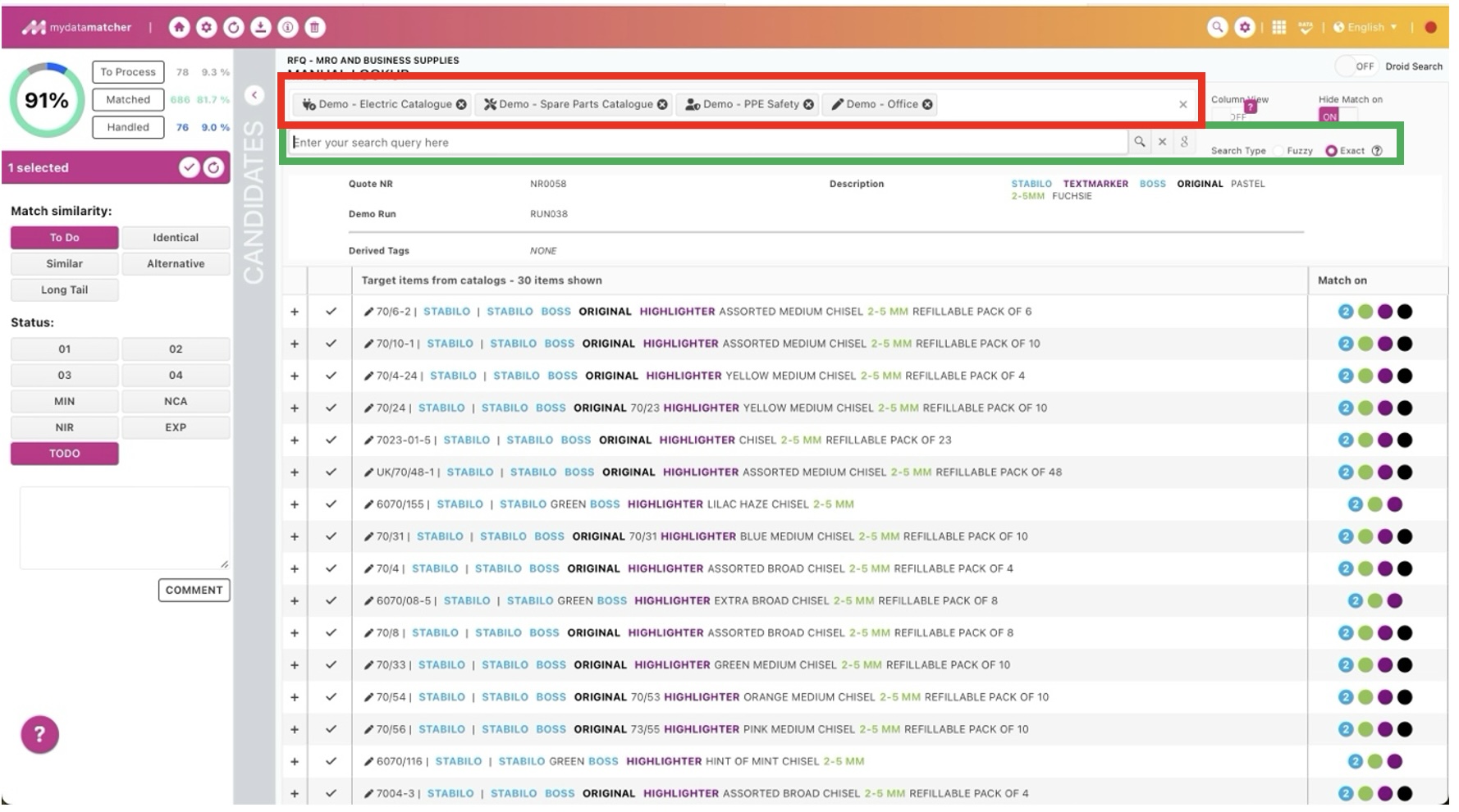Click the Google search icon beside the query box
Image resolution: width=1459 pixels, height=812 pixels.
click(1184, 142)
